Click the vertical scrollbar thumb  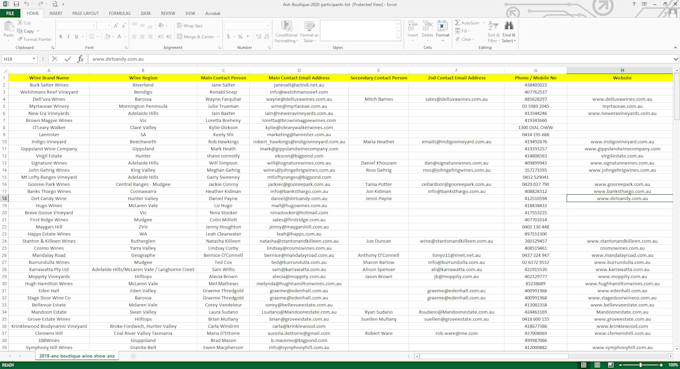coord(677,95)
